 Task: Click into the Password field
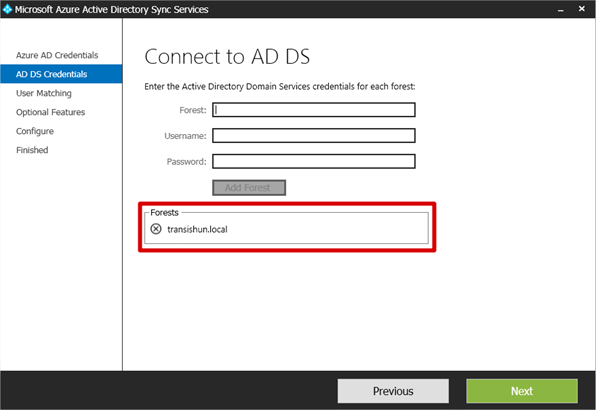tap(314, 161)
